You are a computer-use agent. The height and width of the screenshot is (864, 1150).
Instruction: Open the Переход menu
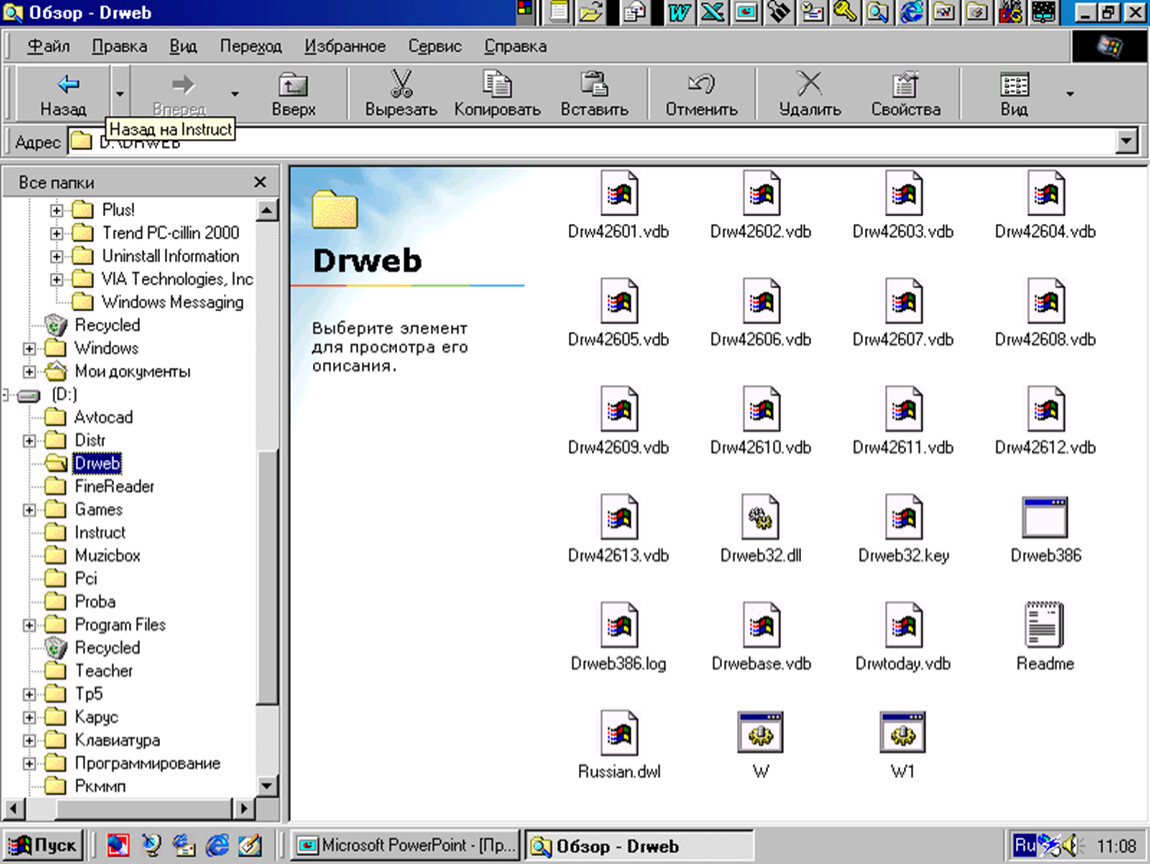(x=251, y=46)
